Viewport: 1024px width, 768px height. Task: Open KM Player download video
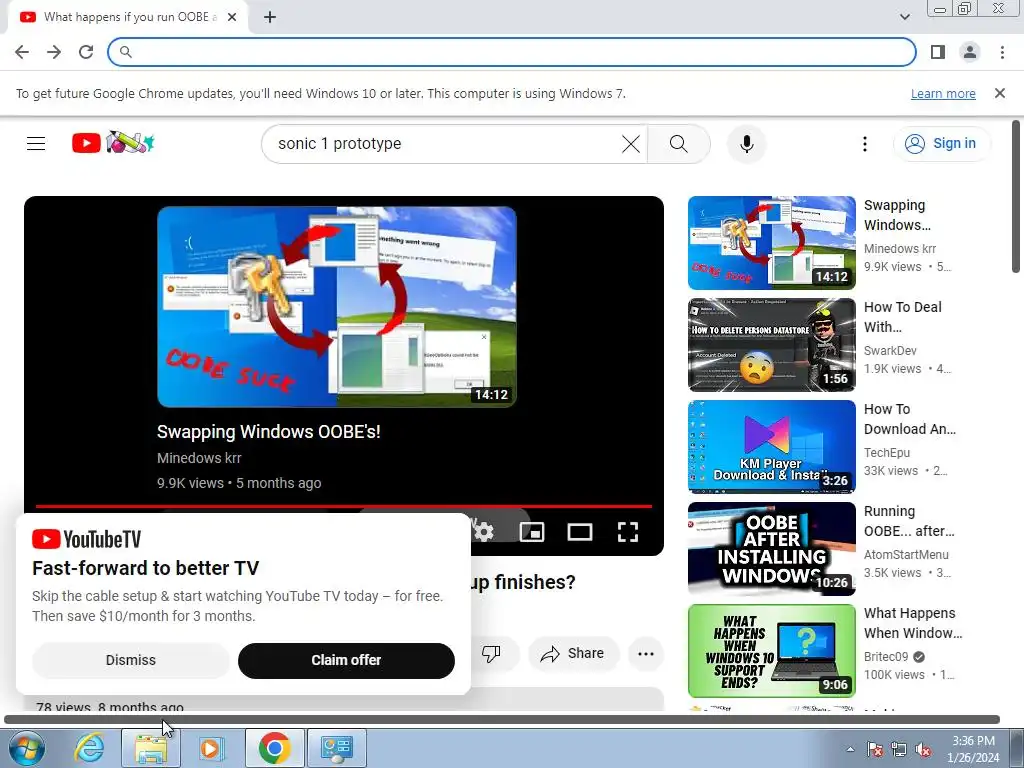point(771,447)
